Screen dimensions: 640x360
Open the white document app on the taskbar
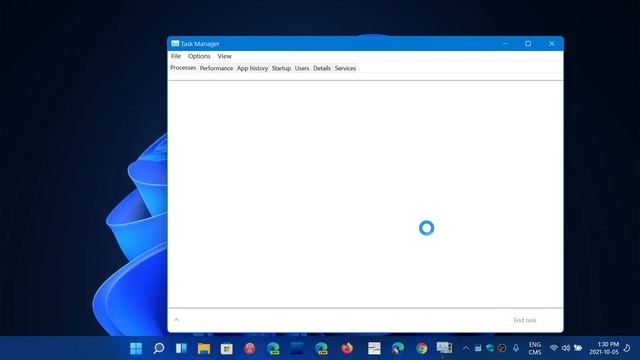click(x=374, y=348)
